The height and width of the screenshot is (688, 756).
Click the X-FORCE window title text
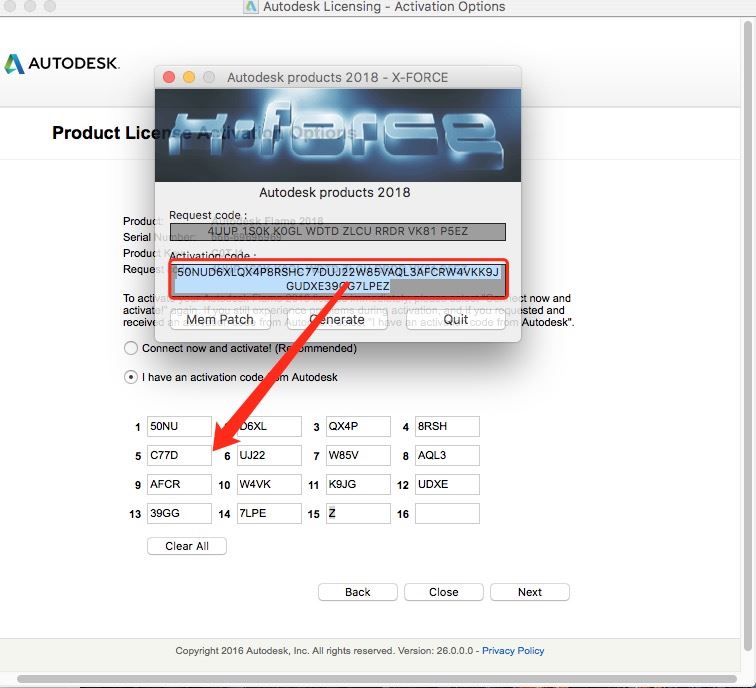pyautogui.click(x=338, y=78)
